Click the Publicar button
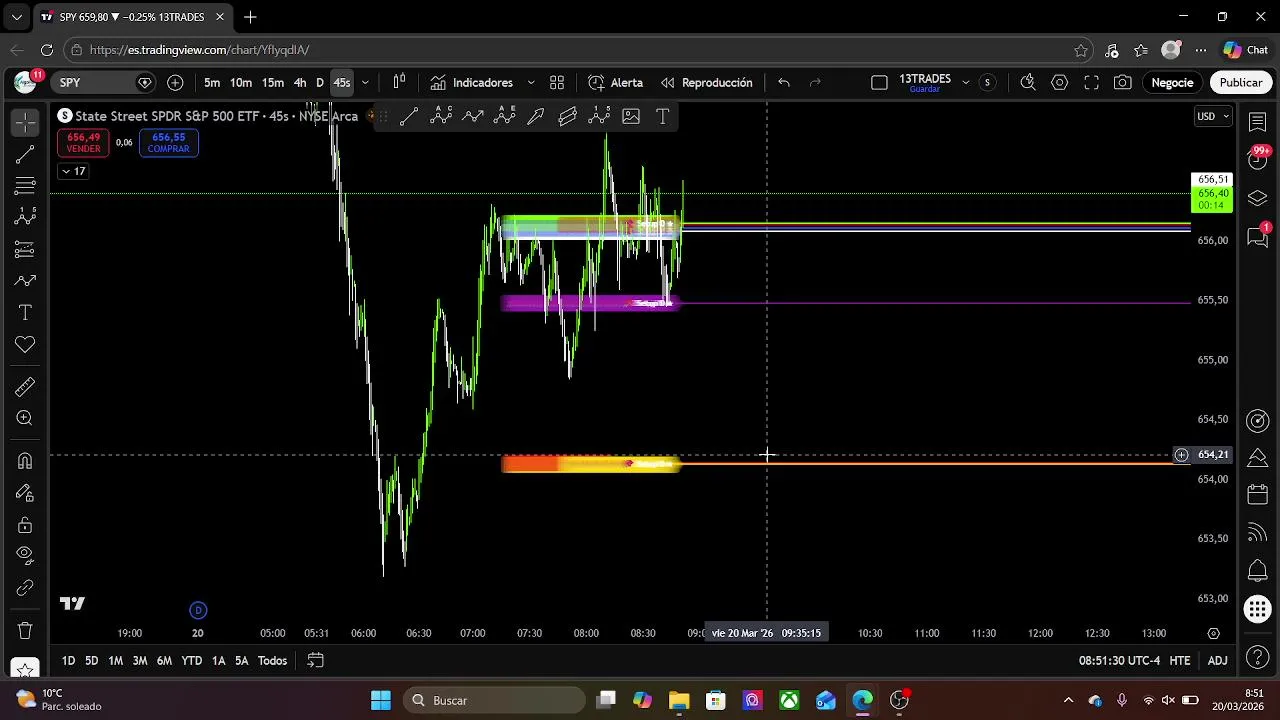The height and width of the screenshot is (720, 1280). 1240,82
